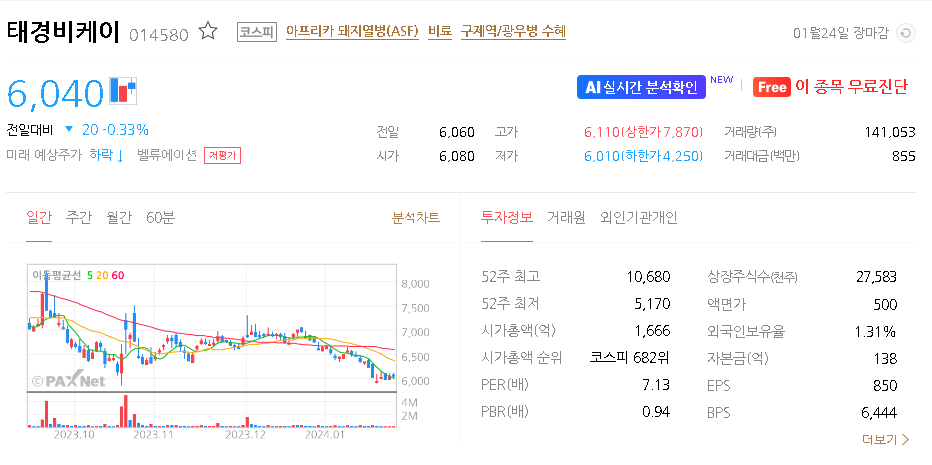The image size is (932, 465).
Task: Click the 고가 value 6,110(상한가 7,870)
Action: pos(644,131)
